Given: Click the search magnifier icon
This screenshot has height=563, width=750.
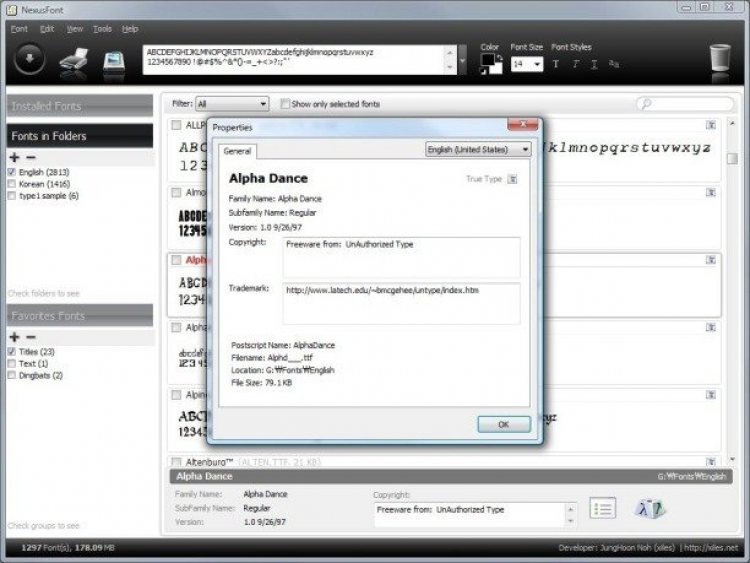Looking at the screenshot, I should (646, 103).
